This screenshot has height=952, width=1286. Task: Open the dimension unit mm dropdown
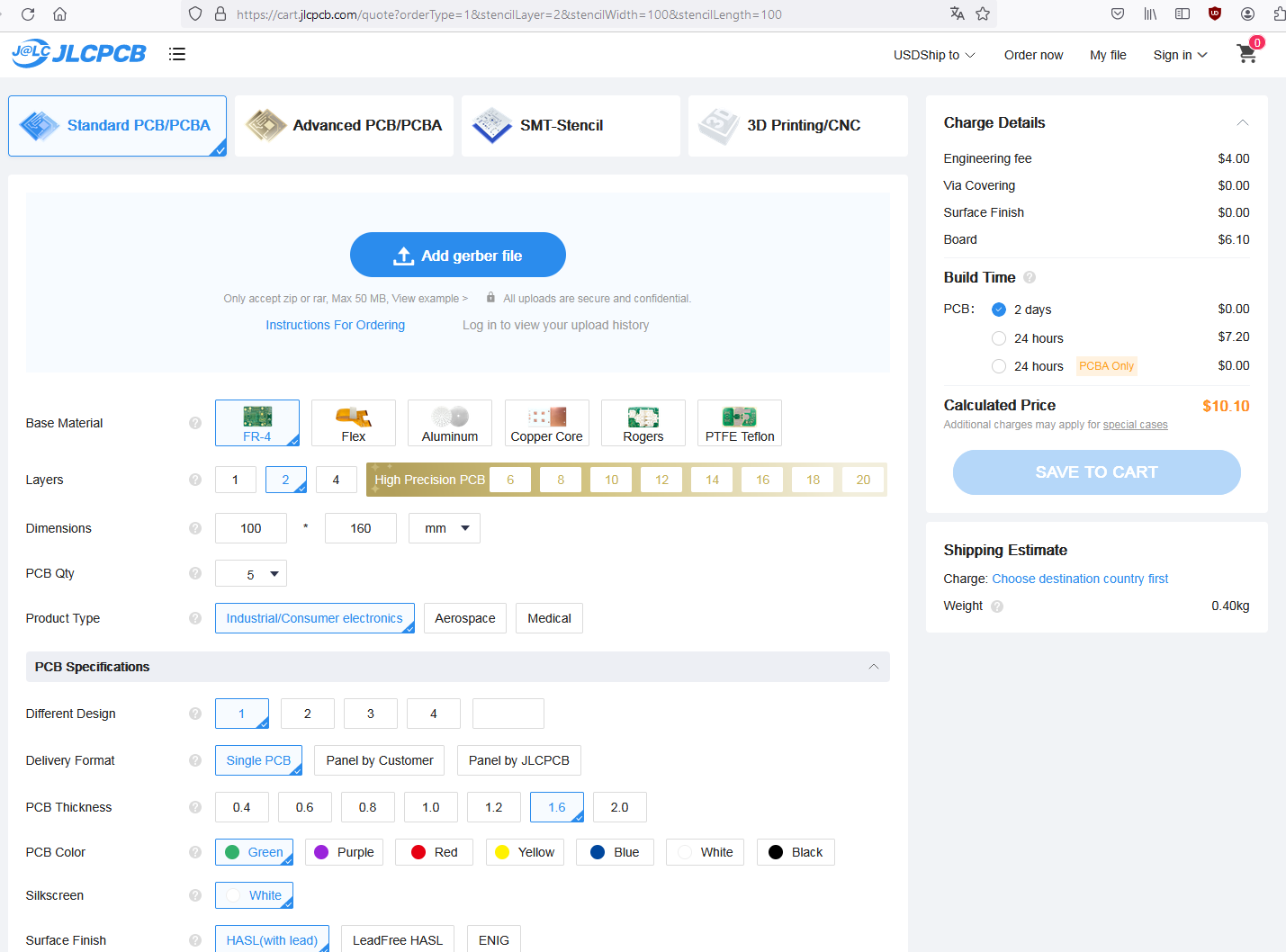pyautogui.click(x=445, y=528)
